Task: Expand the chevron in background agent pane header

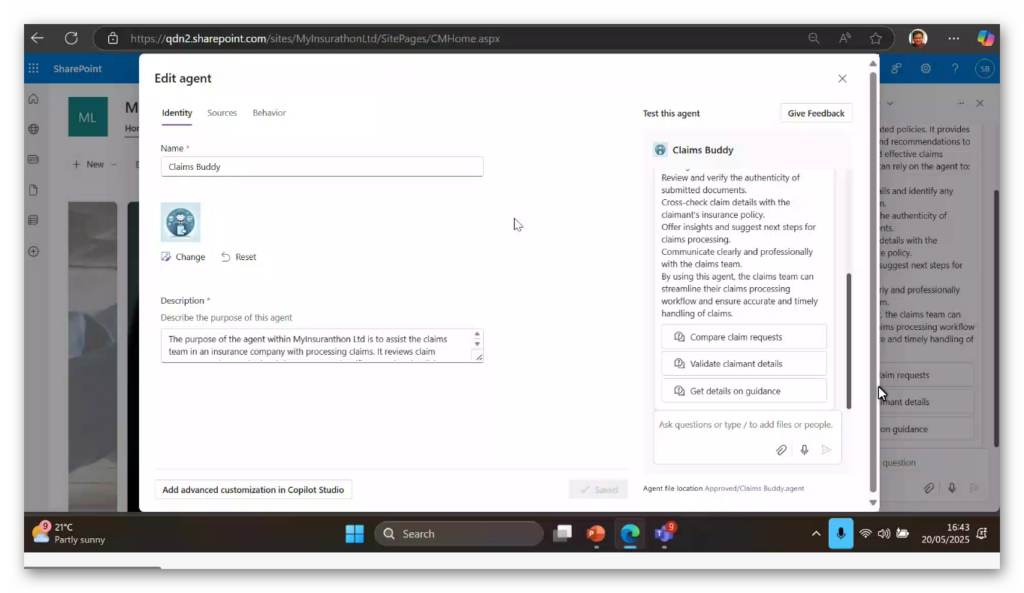Action: pyautogui.click(x=889, y=103)
